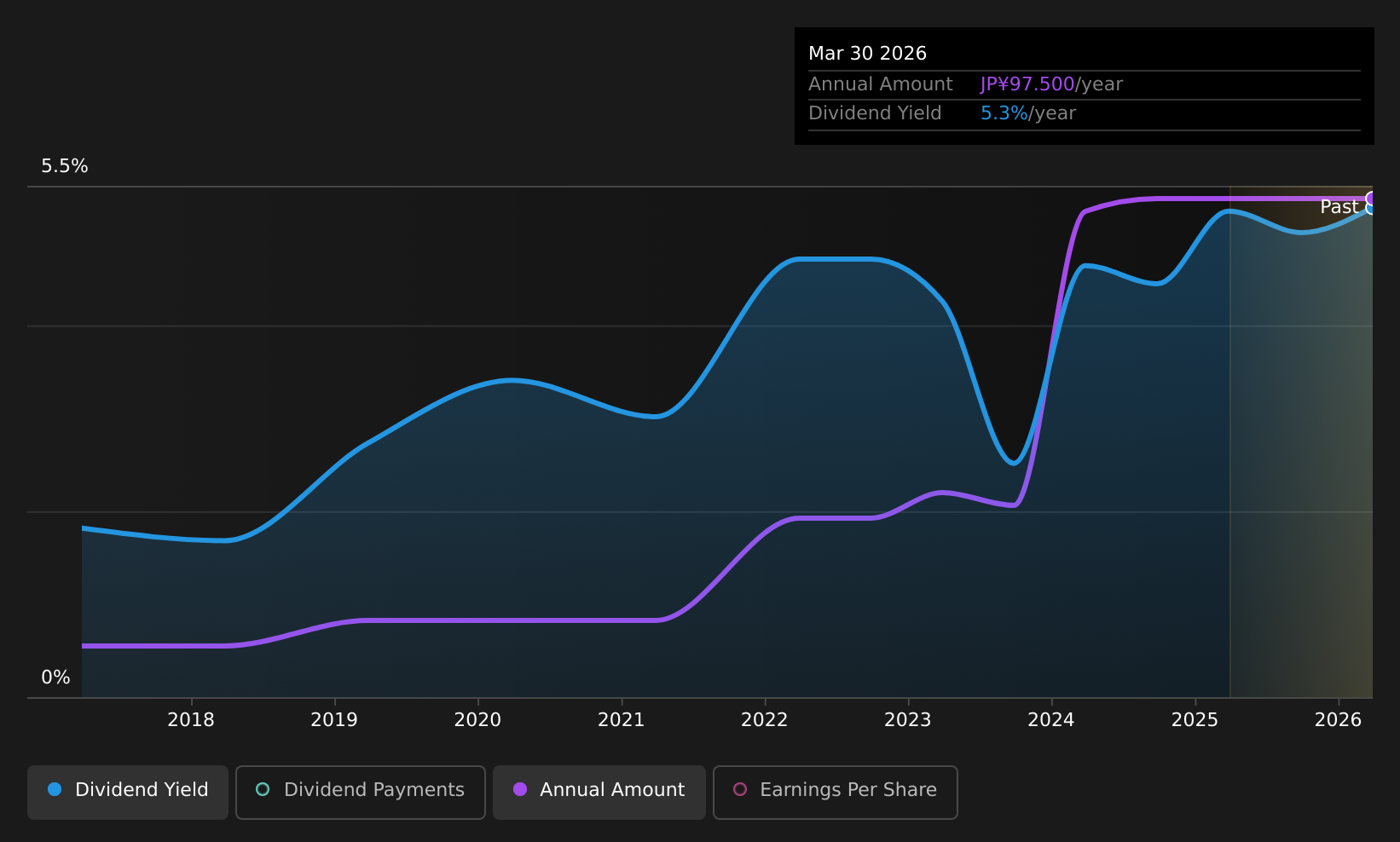Viewport: 1400px width, 842px height.
Task: Click the hollow circle in Earnings Per Share button
Action: pos(741,790)
